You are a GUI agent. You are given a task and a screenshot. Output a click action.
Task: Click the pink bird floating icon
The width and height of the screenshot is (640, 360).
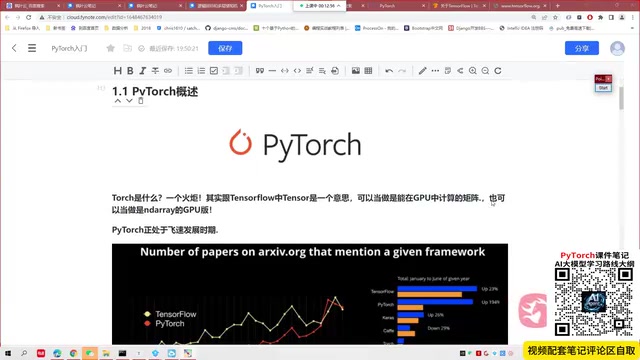[533, 310]
